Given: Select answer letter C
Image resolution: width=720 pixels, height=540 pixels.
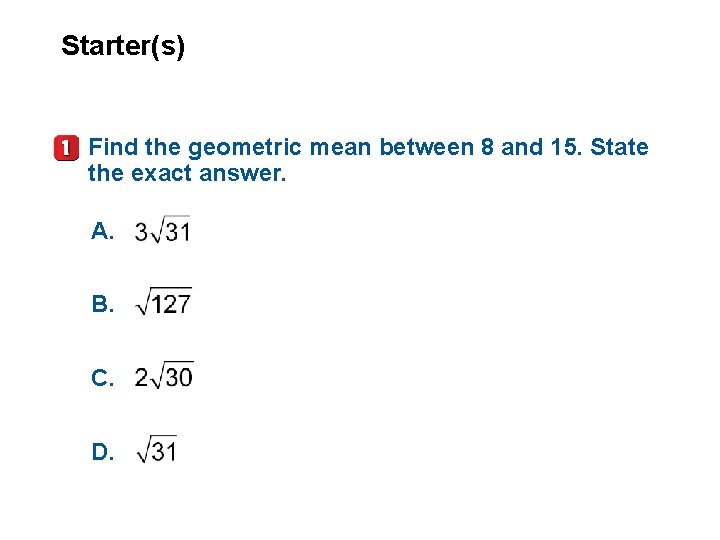Looking at the screenshot, I should tap(102, 378).
